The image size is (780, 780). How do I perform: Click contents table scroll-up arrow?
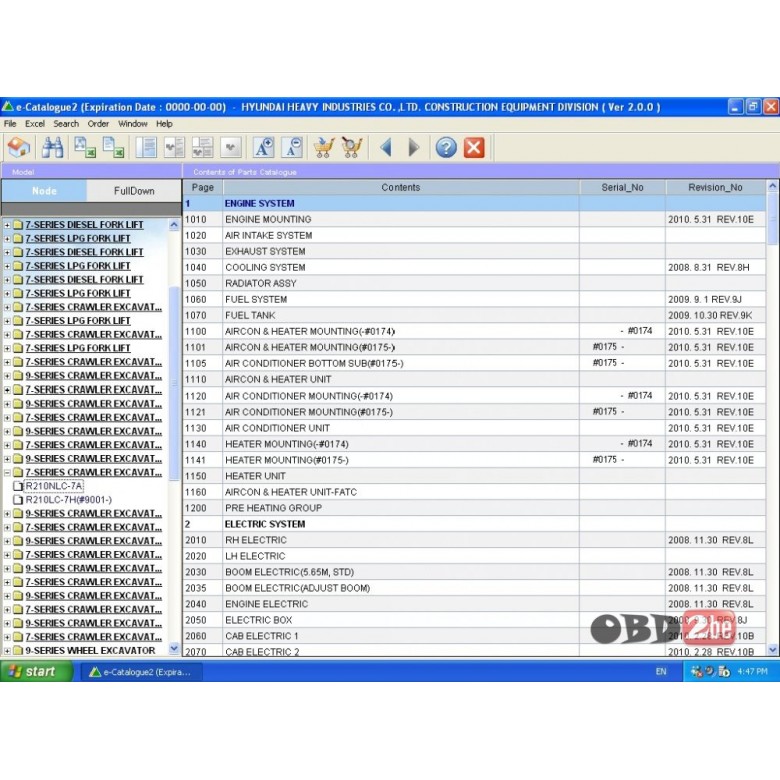pos(772,186)
